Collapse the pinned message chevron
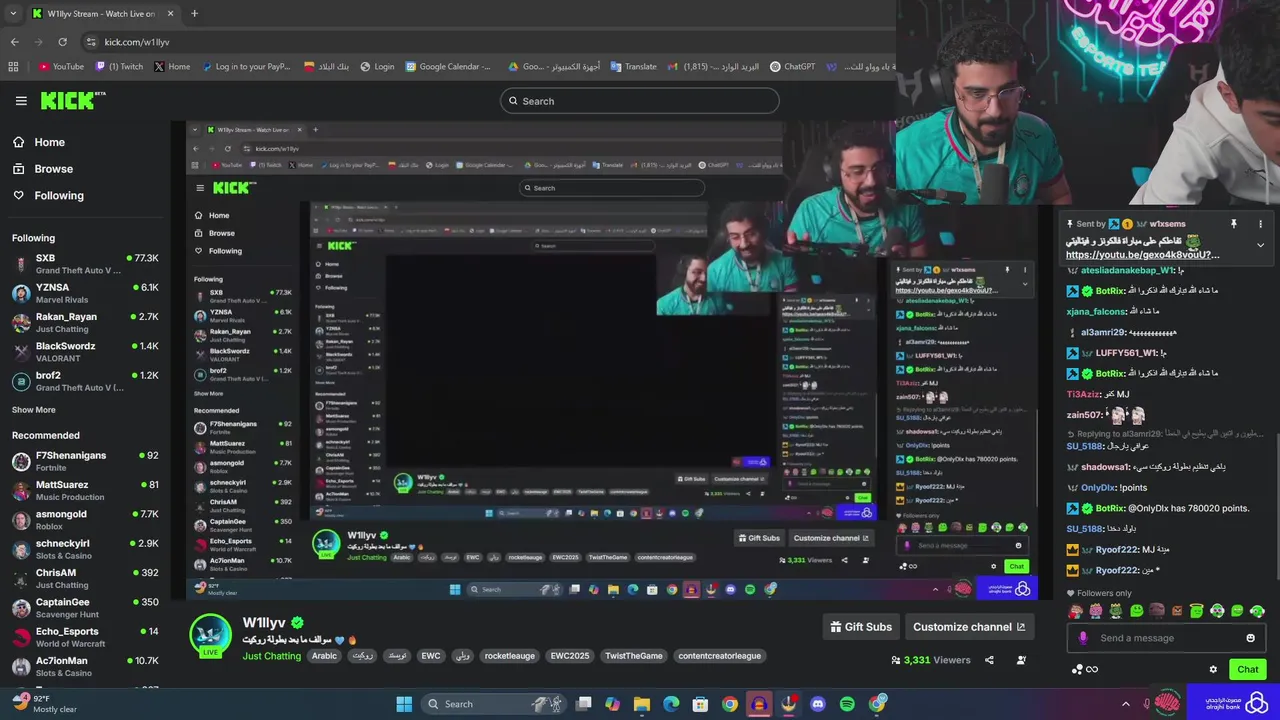This screenshot has height=720, width=1280. coord(1260,245)
